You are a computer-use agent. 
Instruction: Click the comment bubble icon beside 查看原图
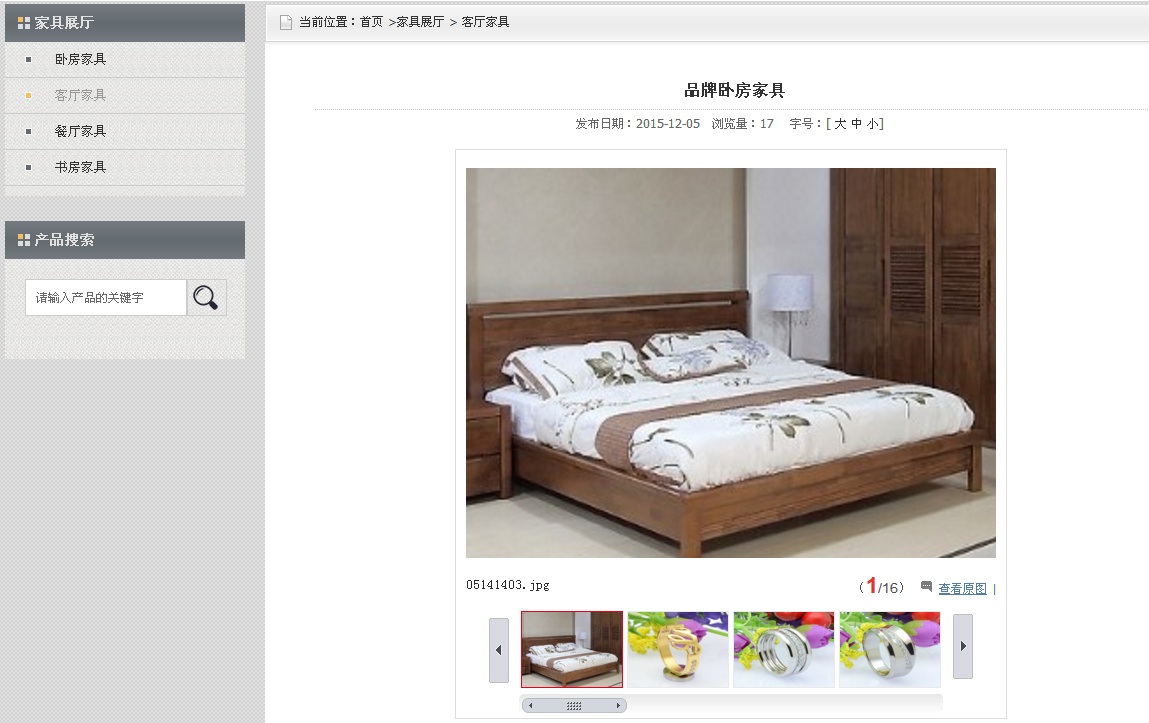(x=926, y=586)
